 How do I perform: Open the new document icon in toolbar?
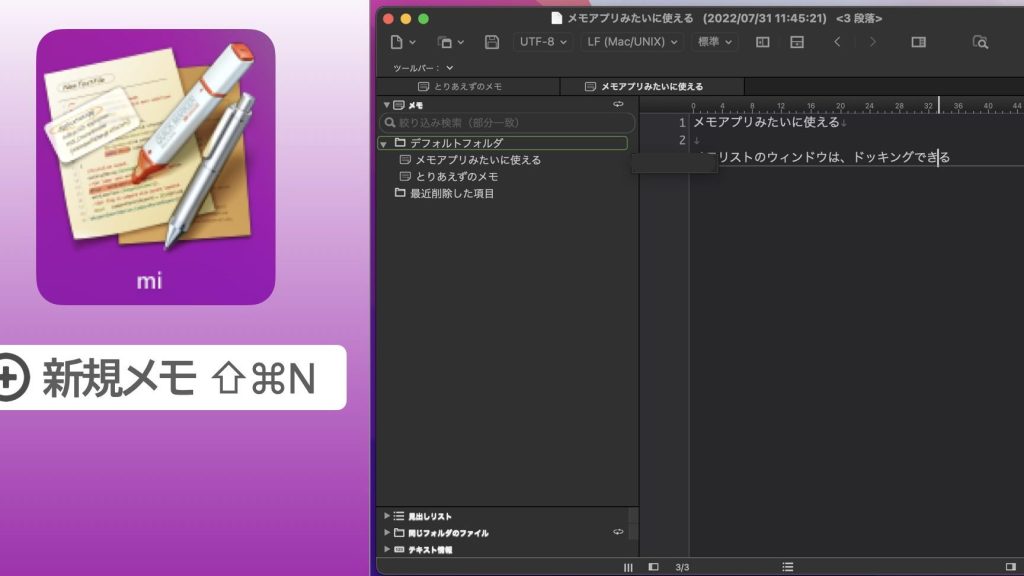pyautogui.click(x=396, y=42)
